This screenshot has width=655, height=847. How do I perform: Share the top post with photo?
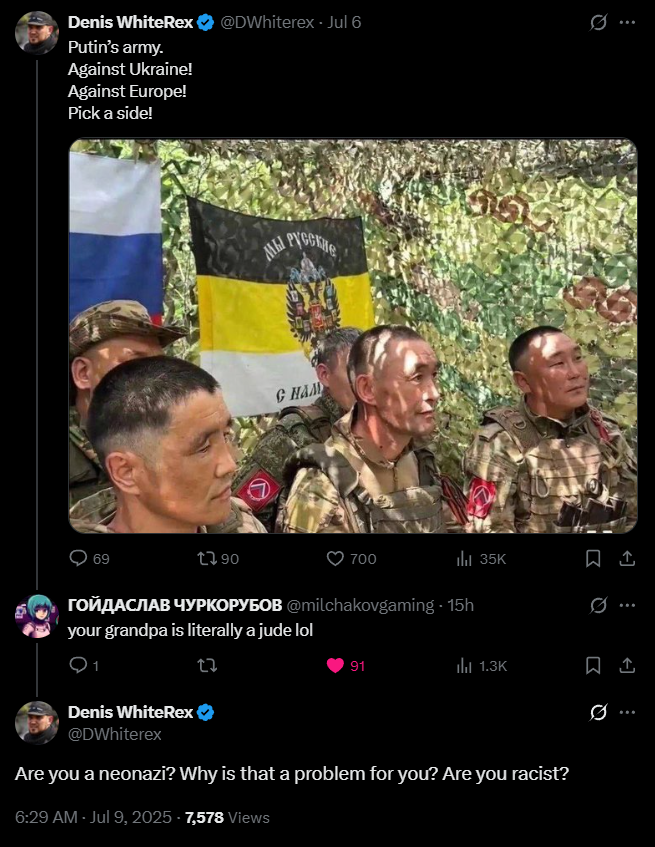click(x=627, y=558)
